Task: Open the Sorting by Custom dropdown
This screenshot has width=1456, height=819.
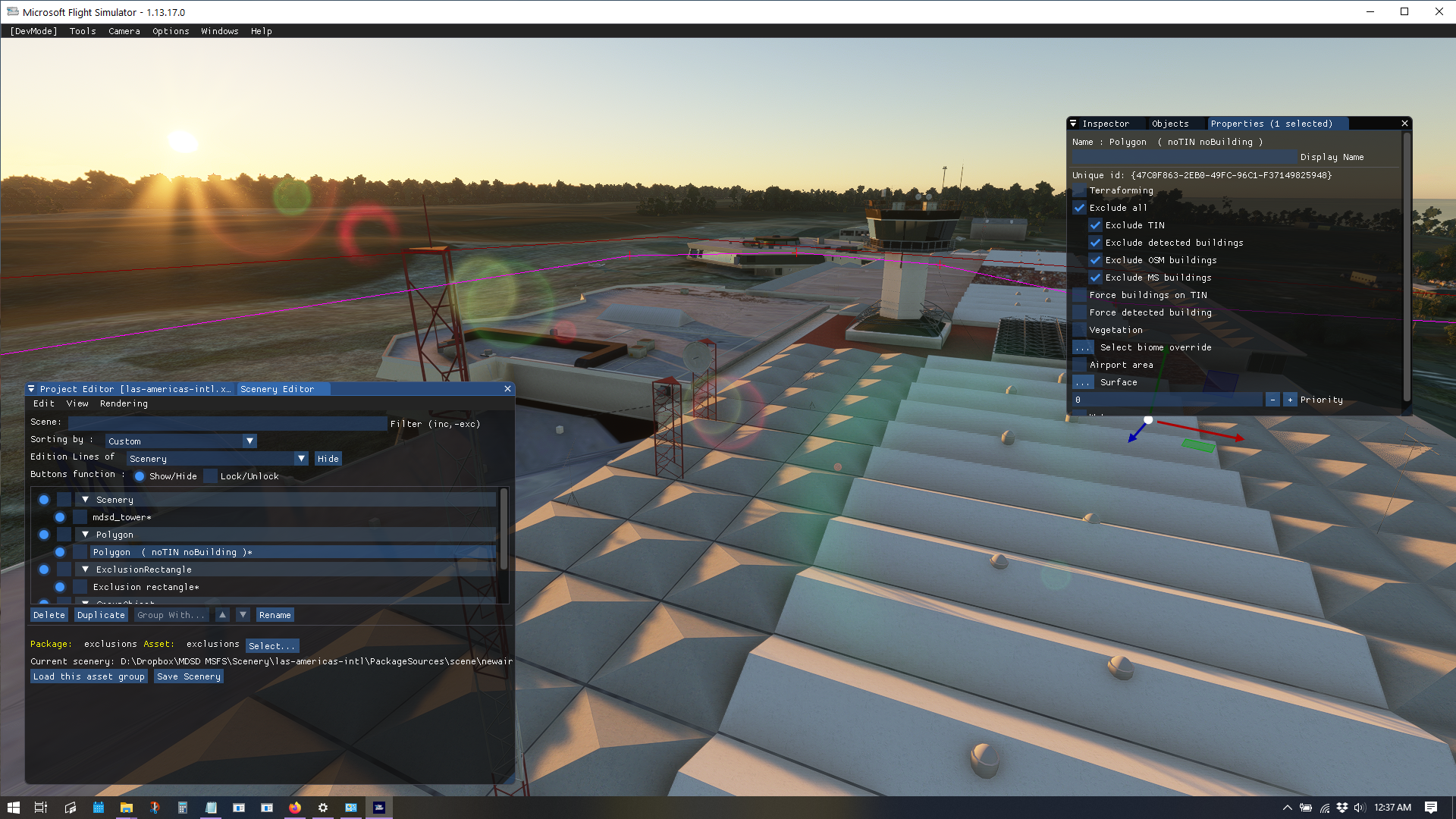Action: click(x=181, y=441)
